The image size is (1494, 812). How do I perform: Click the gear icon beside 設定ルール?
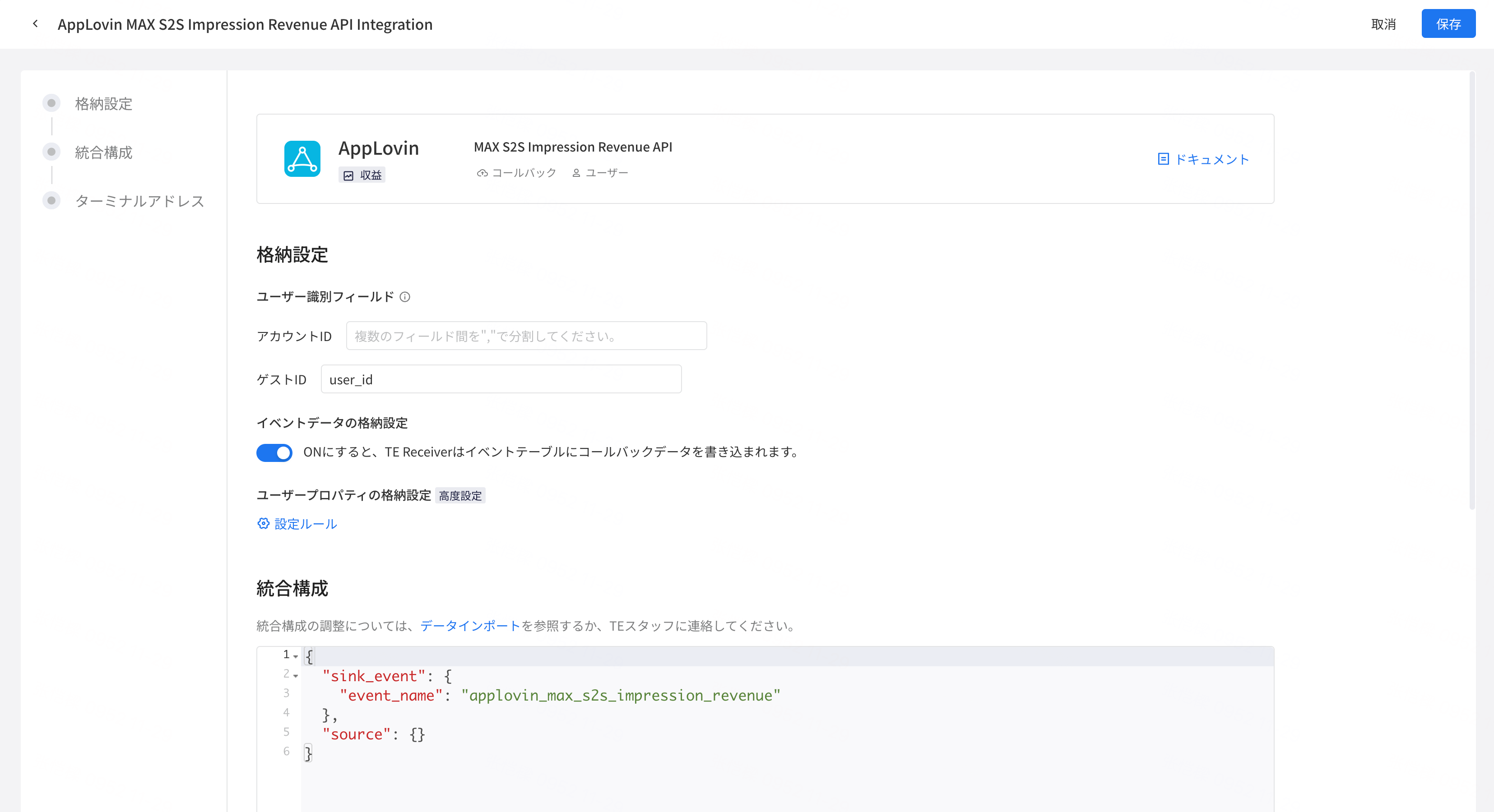[x=263, y=523]
